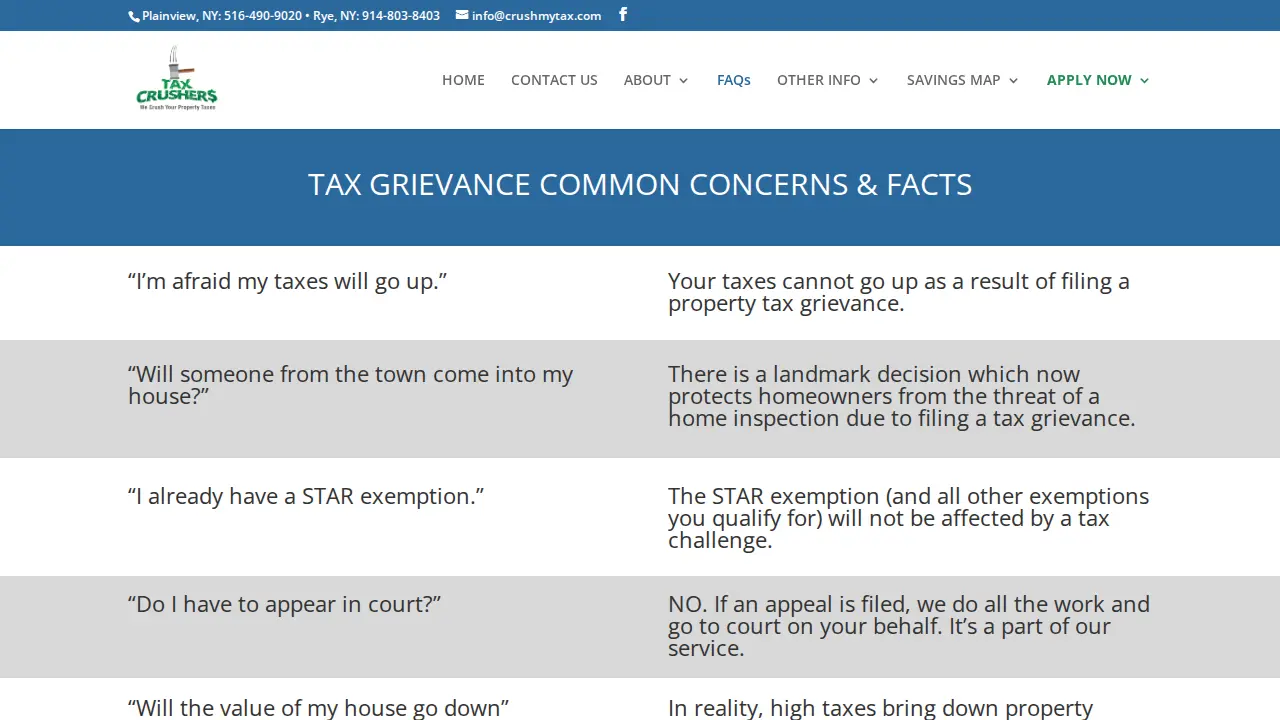Click the envelope icon beside email address
The image size is (1280, 720).
[x=462, y=15]
